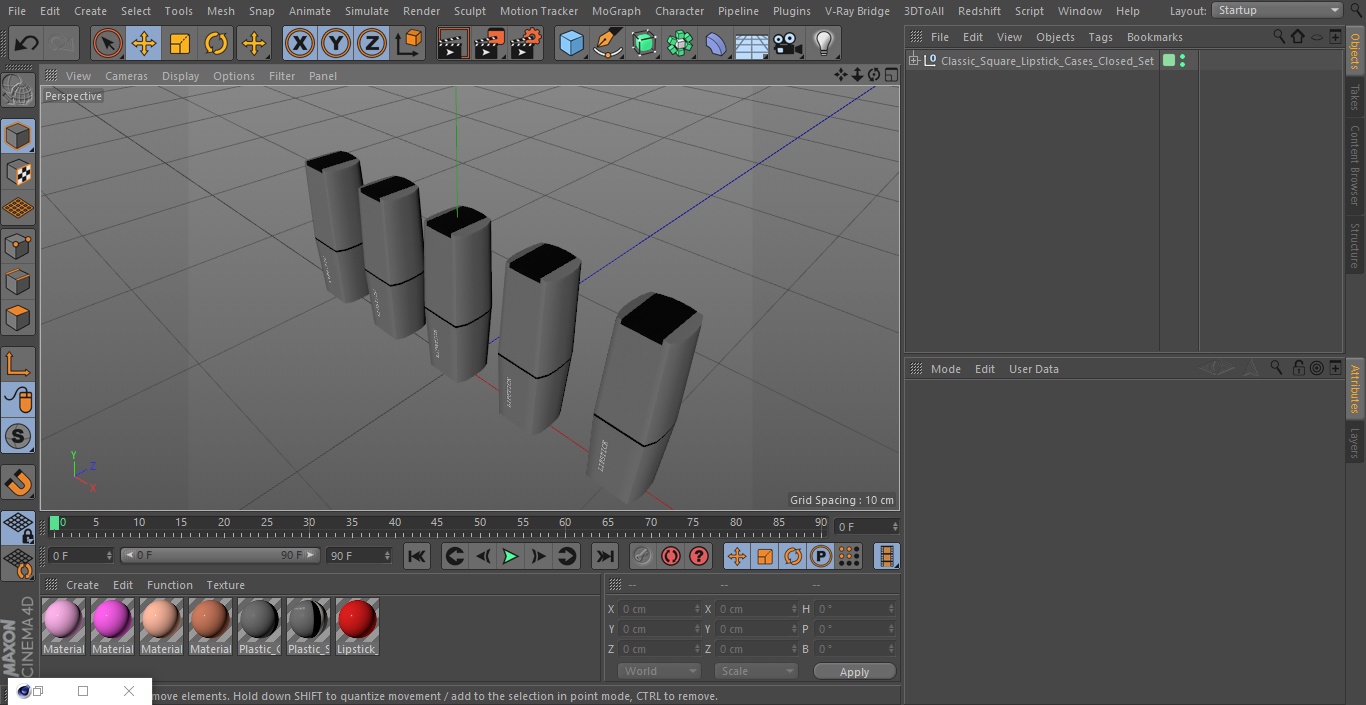Click the Apply button

[x=854, y=672]
